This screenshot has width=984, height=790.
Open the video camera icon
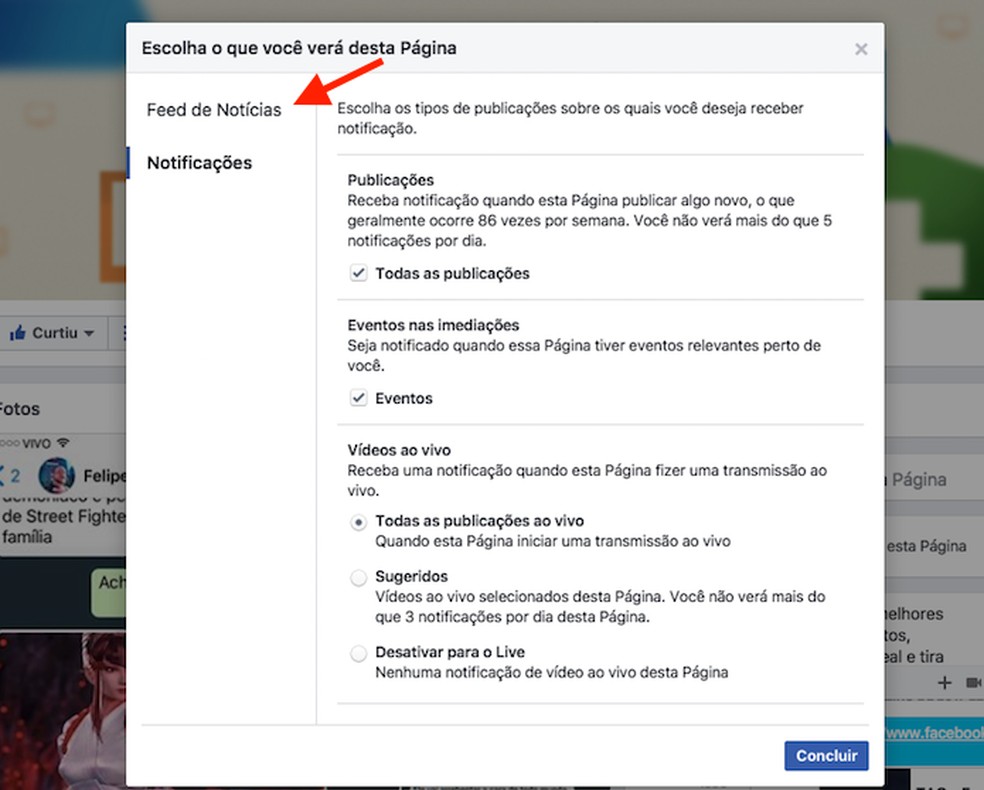point(971,682)
